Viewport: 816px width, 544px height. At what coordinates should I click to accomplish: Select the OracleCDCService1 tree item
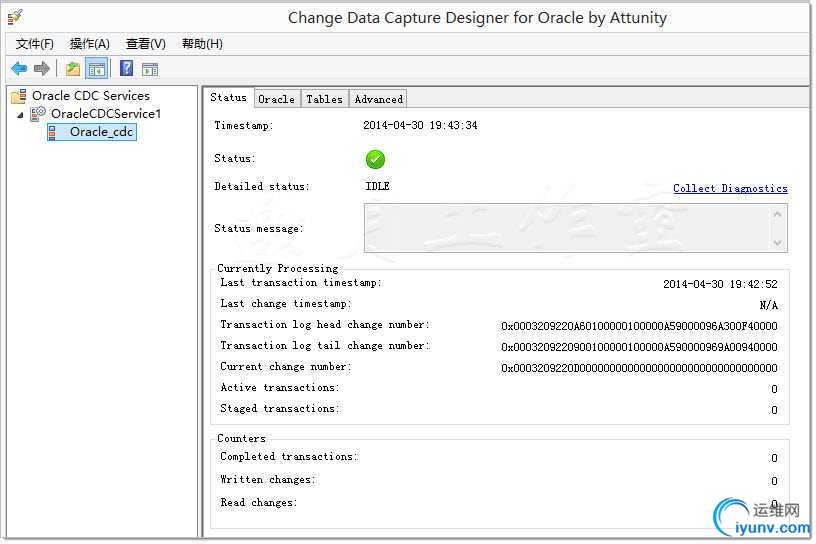pyautogui.click(x=106, y=113)
